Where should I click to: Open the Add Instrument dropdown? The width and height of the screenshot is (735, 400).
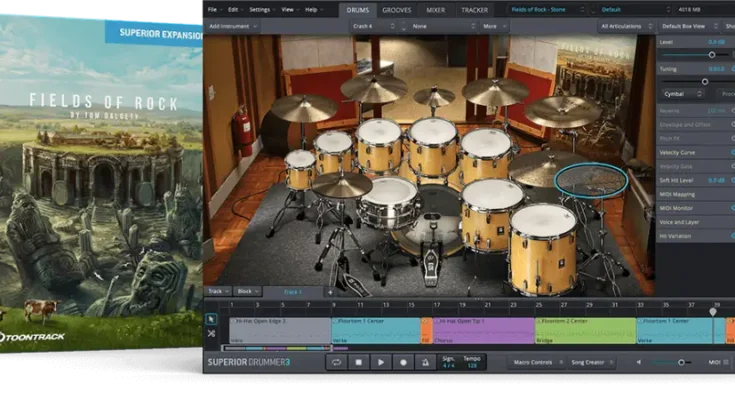232,27
